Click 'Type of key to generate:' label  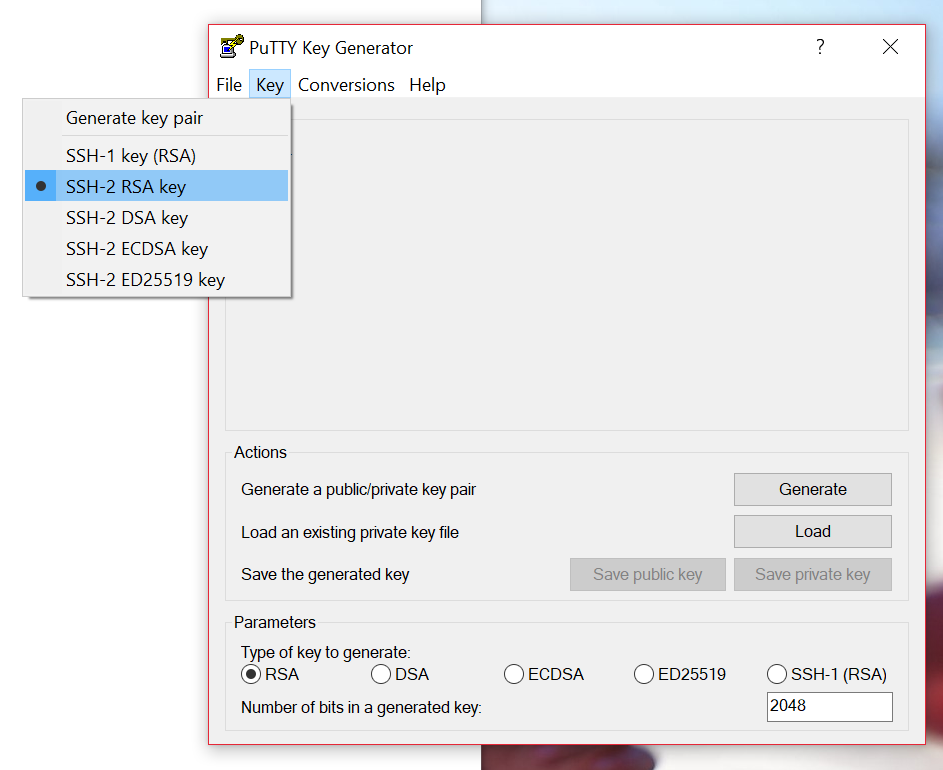click(x=326, y=653)
